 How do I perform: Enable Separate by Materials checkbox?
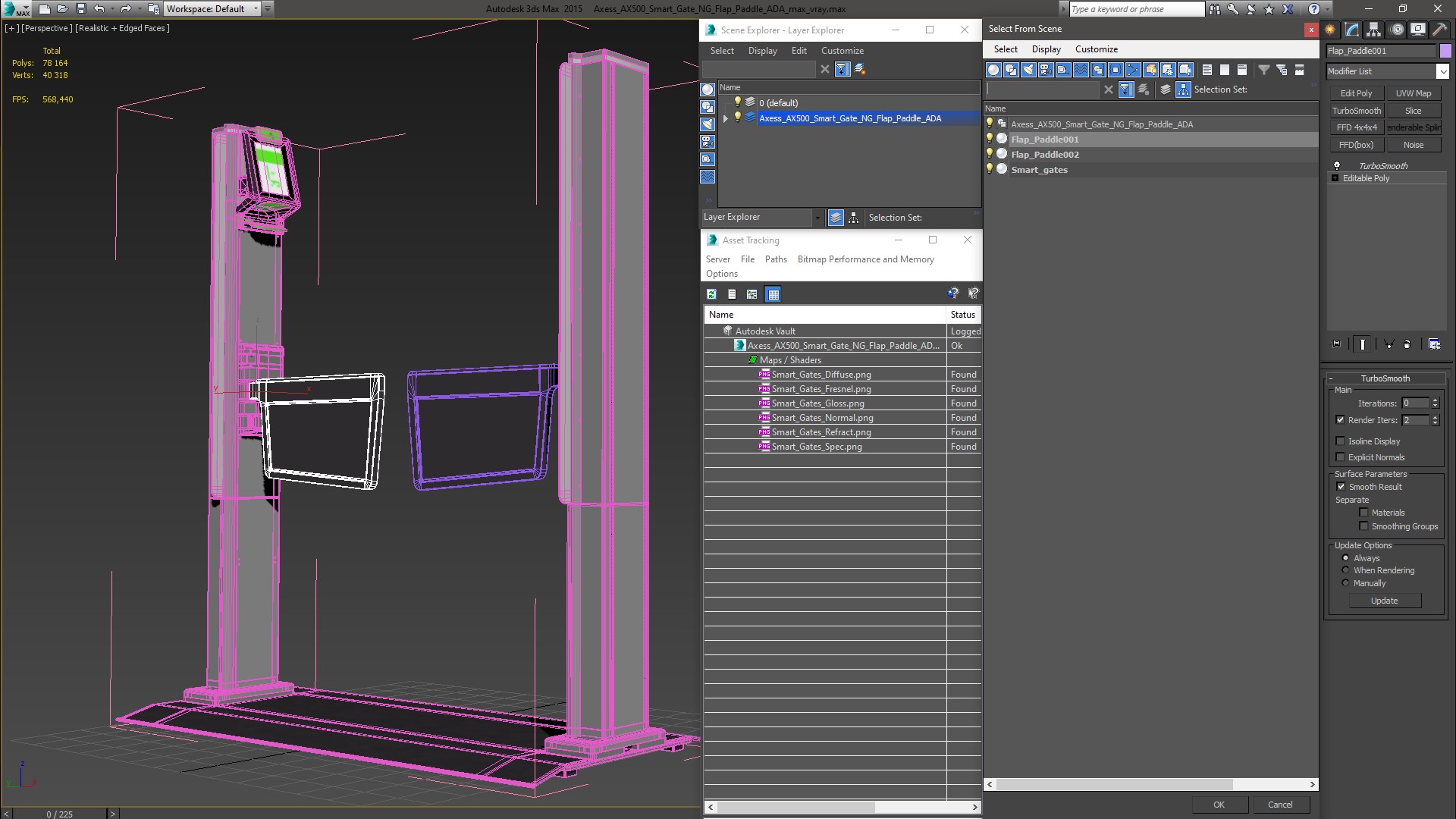pyautogui.click(x=1363, y=513)
